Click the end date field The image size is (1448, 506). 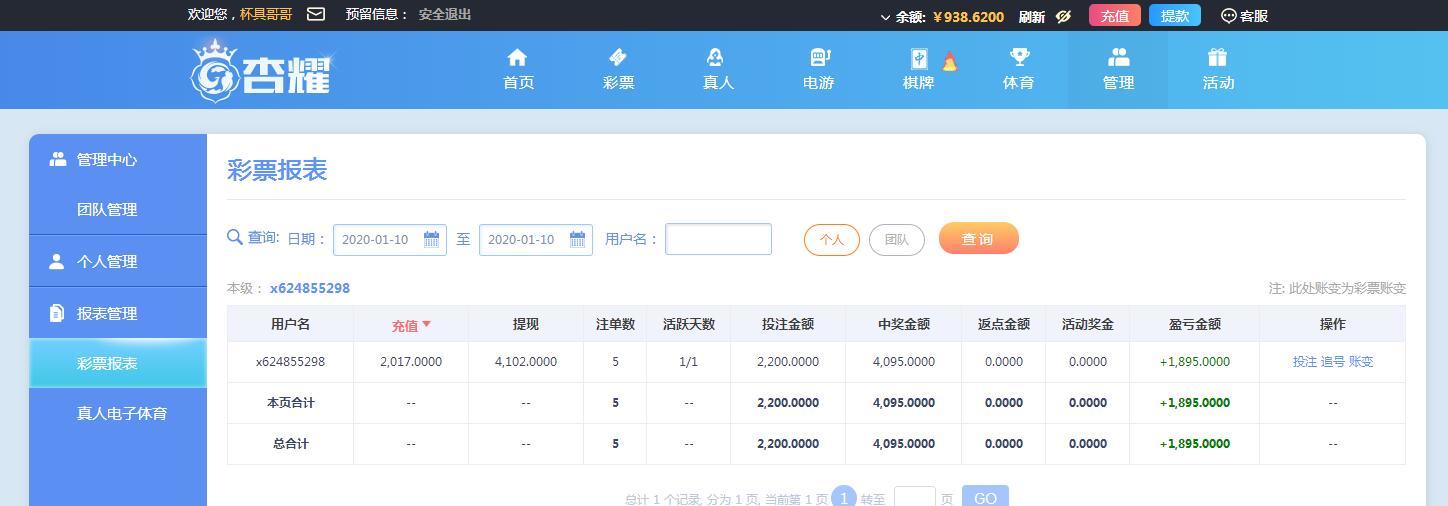click(535, 240)
